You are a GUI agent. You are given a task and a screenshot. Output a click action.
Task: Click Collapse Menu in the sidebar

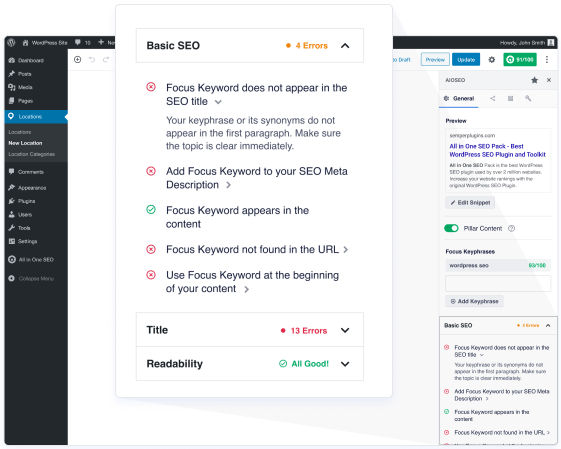31,278
